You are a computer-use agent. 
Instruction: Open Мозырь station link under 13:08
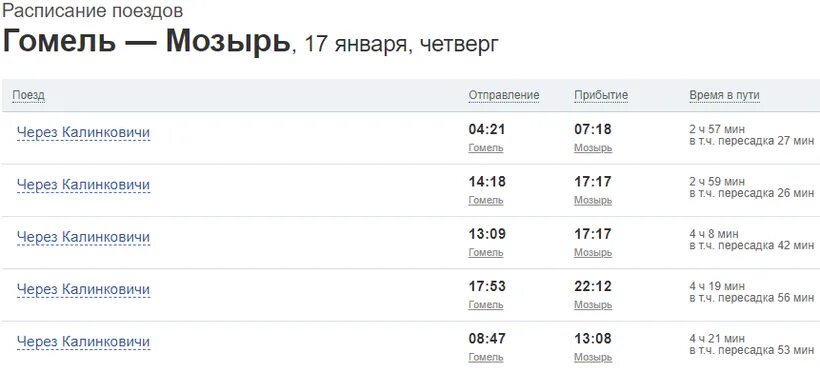[x=593, y=357]
